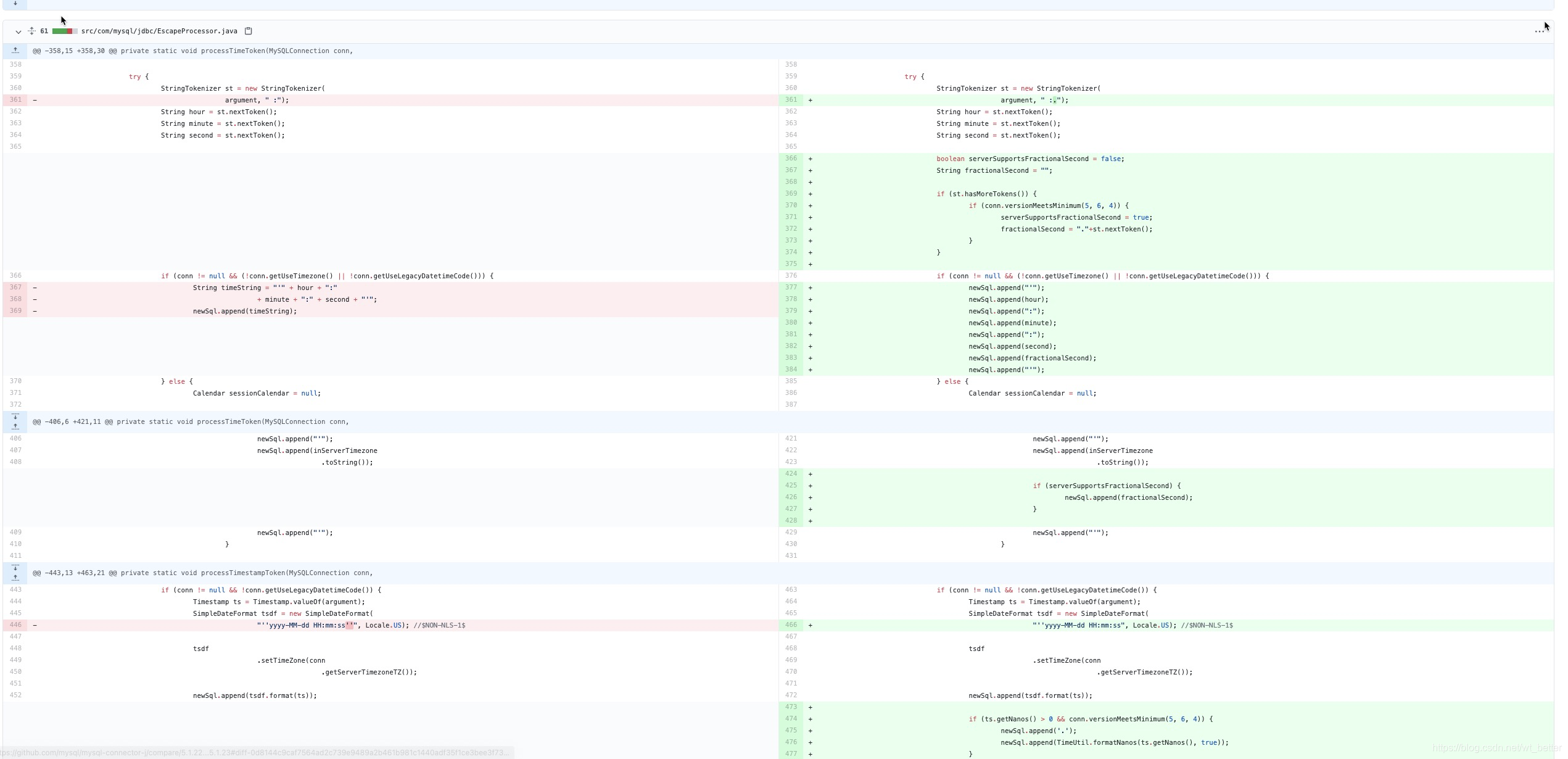Expand down arrow above the -406,6 hunk
The width and height of the screenshot is (1568, 759).
[x=15, y=417]
